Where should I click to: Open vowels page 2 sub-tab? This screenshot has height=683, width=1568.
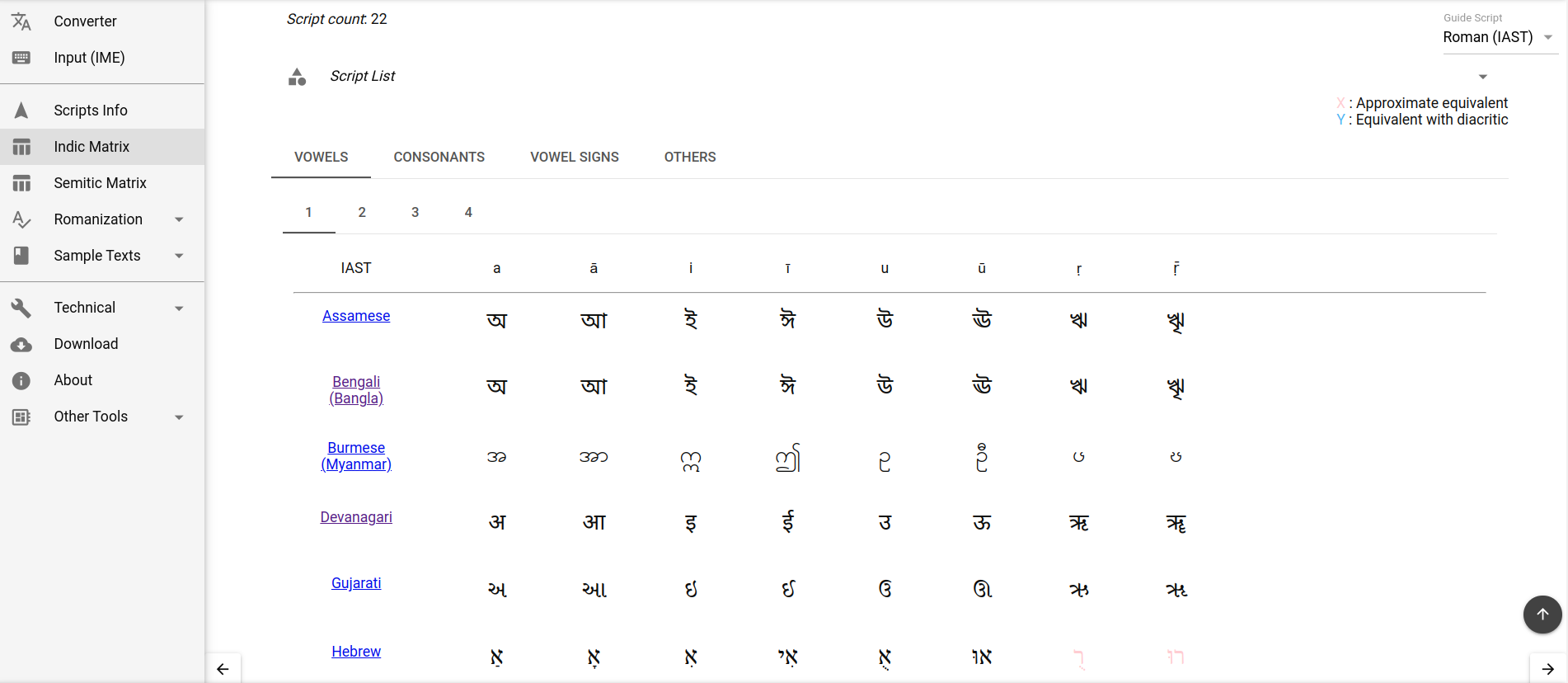(362, 212)
